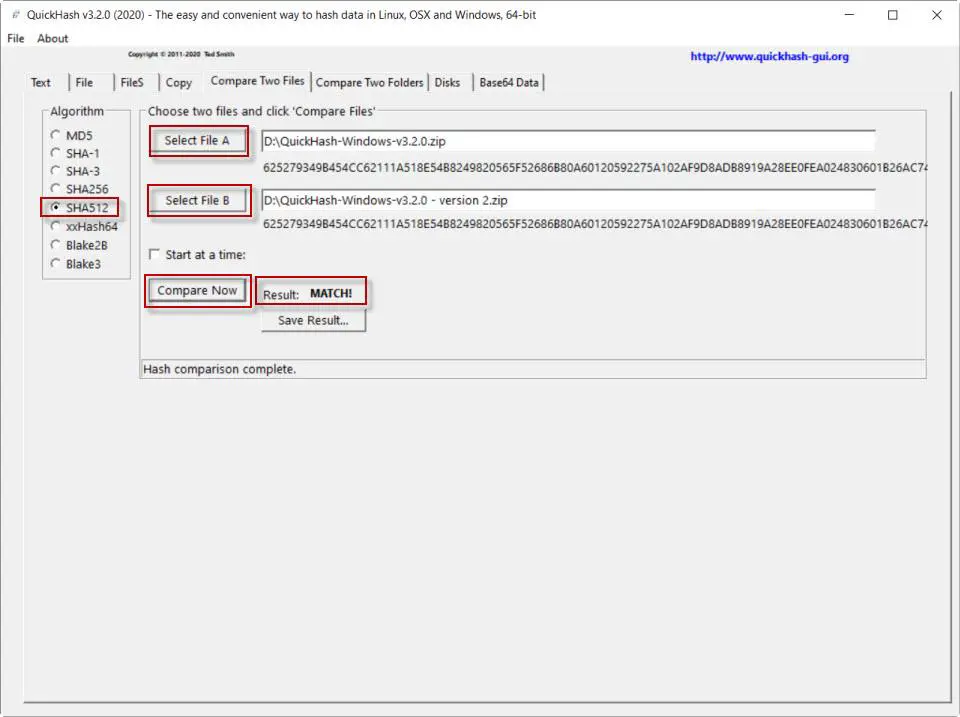960x717 pixels.
Task: Maximize the QuickHash window
Action: (x=893, y=15)
